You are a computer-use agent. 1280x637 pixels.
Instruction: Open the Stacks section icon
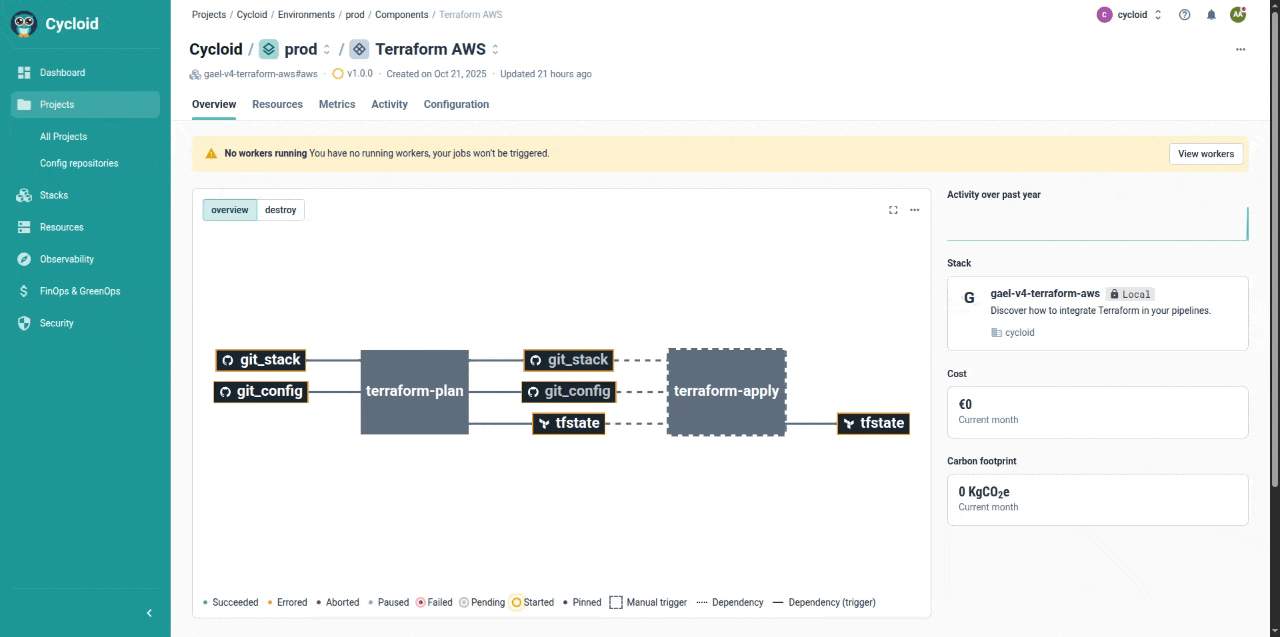click(24, 196)
